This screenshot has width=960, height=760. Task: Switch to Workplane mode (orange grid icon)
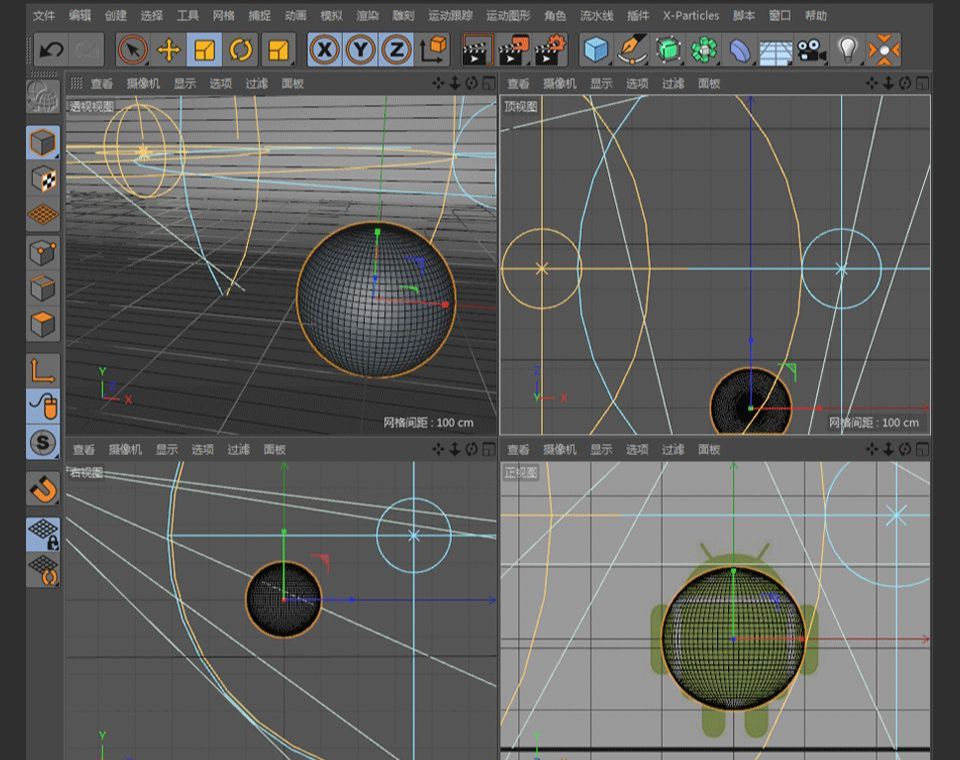[x=43, y=214]
